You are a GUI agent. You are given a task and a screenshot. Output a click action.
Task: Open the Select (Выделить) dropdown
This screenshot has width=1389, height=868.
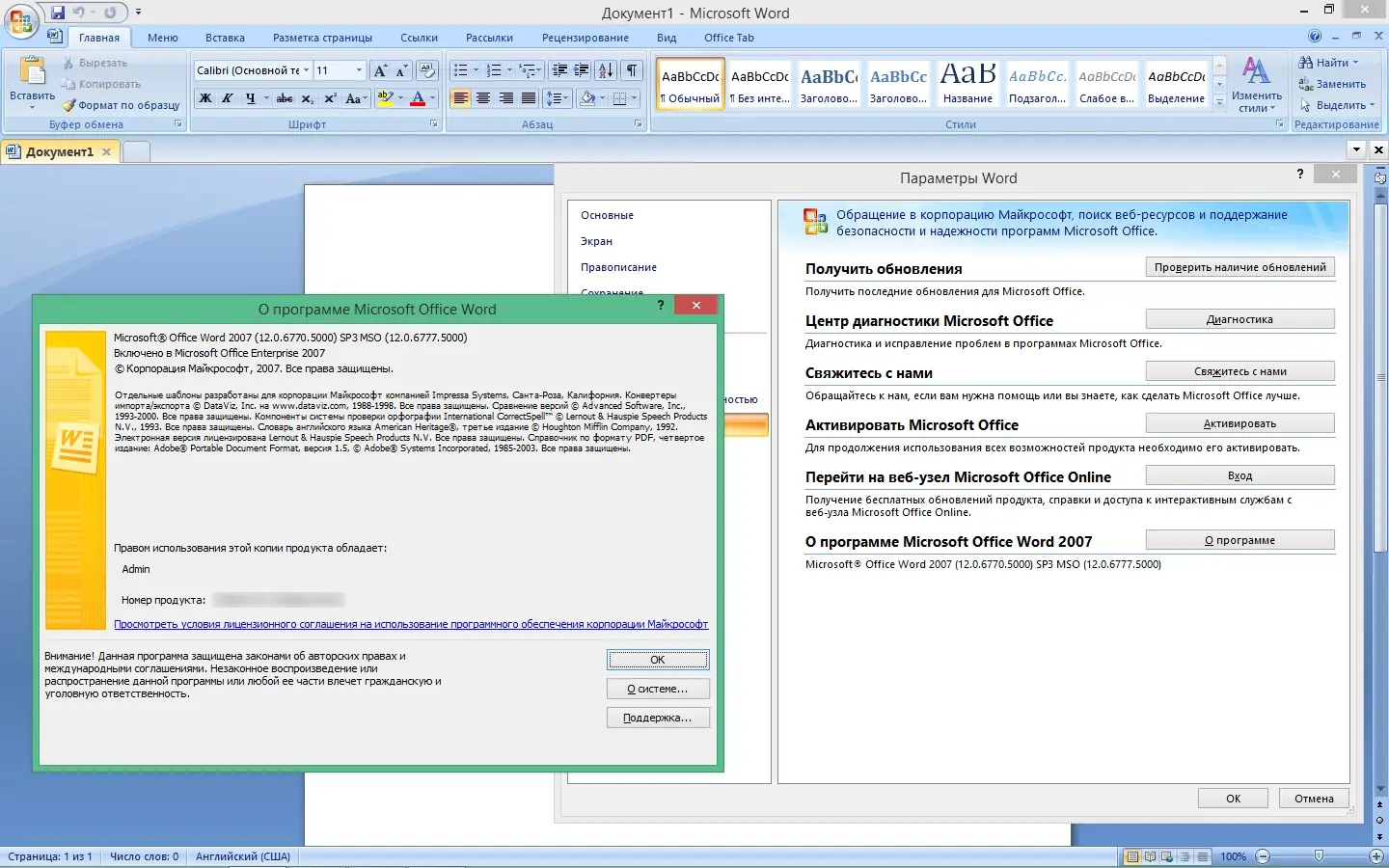click(1337, 105)
